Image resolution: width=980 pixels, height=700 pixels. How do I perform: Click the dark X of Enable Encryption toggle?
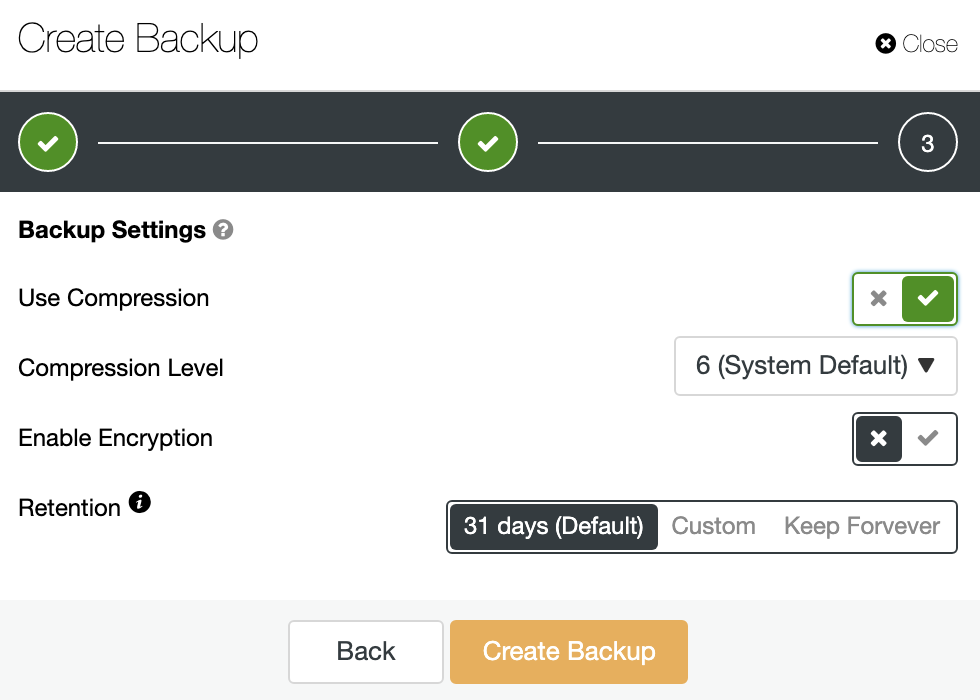click(879, 438)
